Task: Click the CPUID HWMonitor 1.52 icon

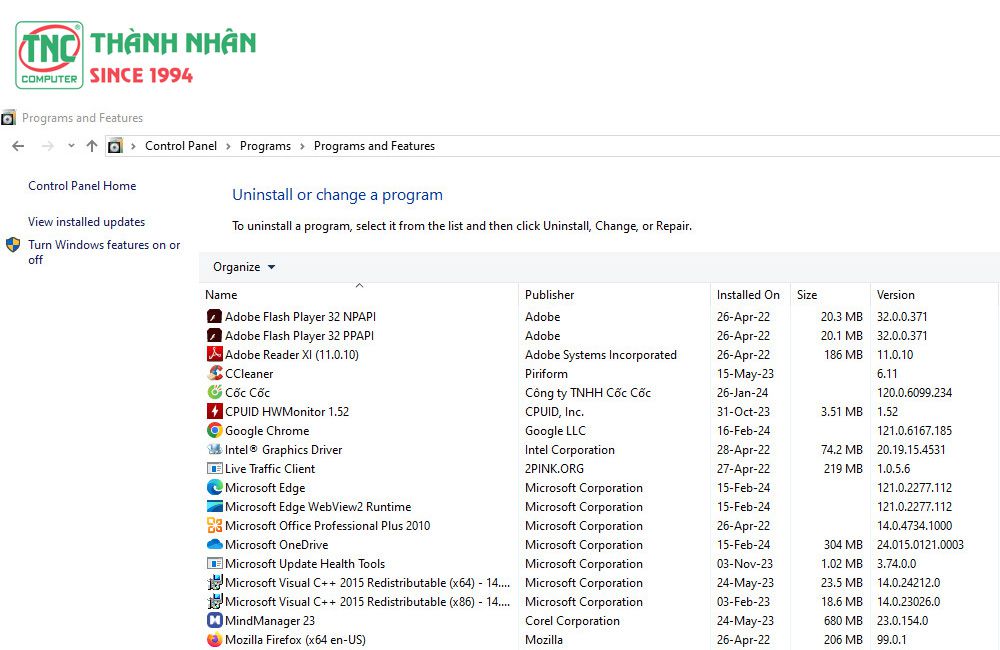Action: click(x=214, y=411)
